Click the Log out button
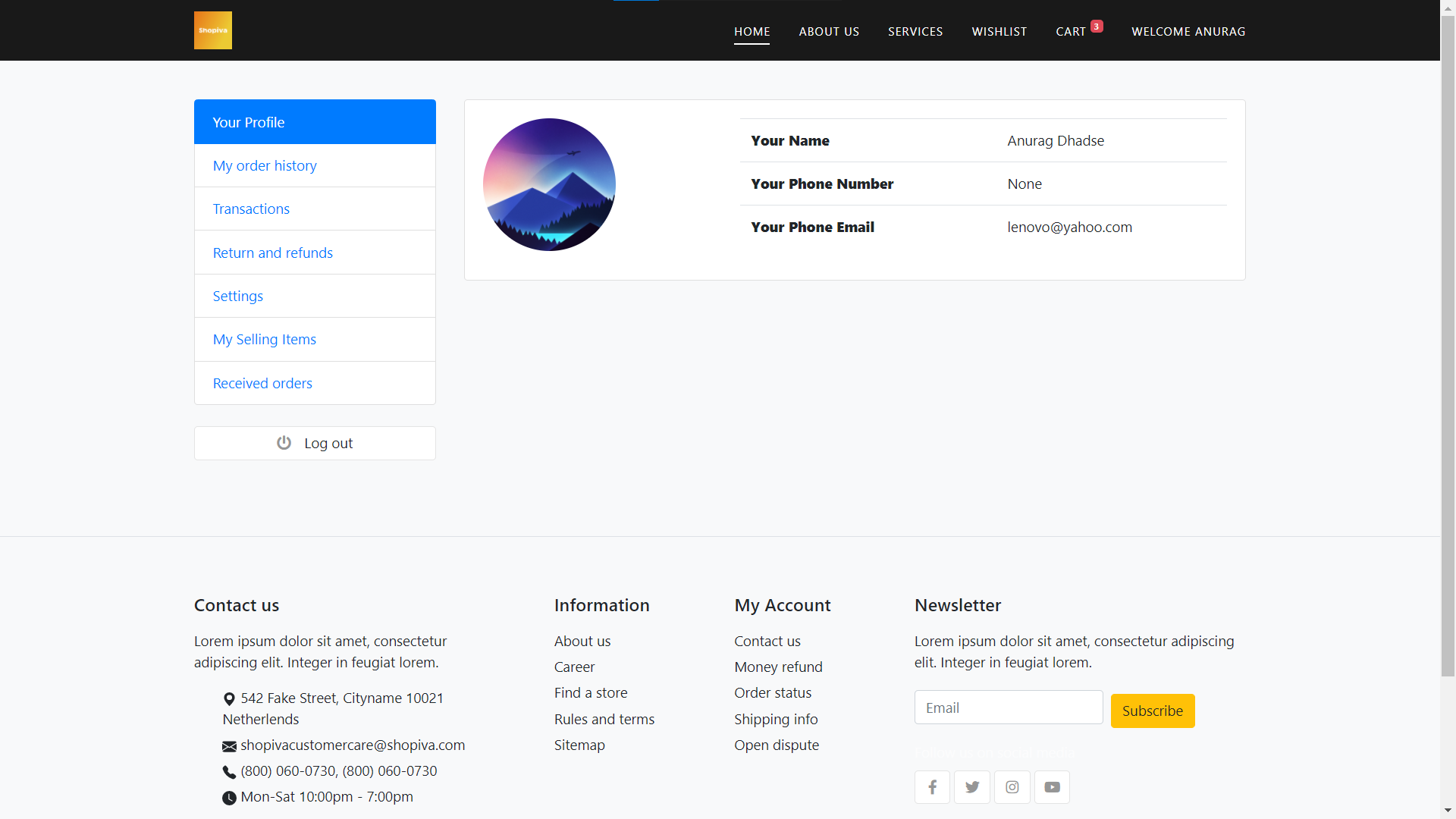The width and height of the screenshot is (1456, 819). 315,443
